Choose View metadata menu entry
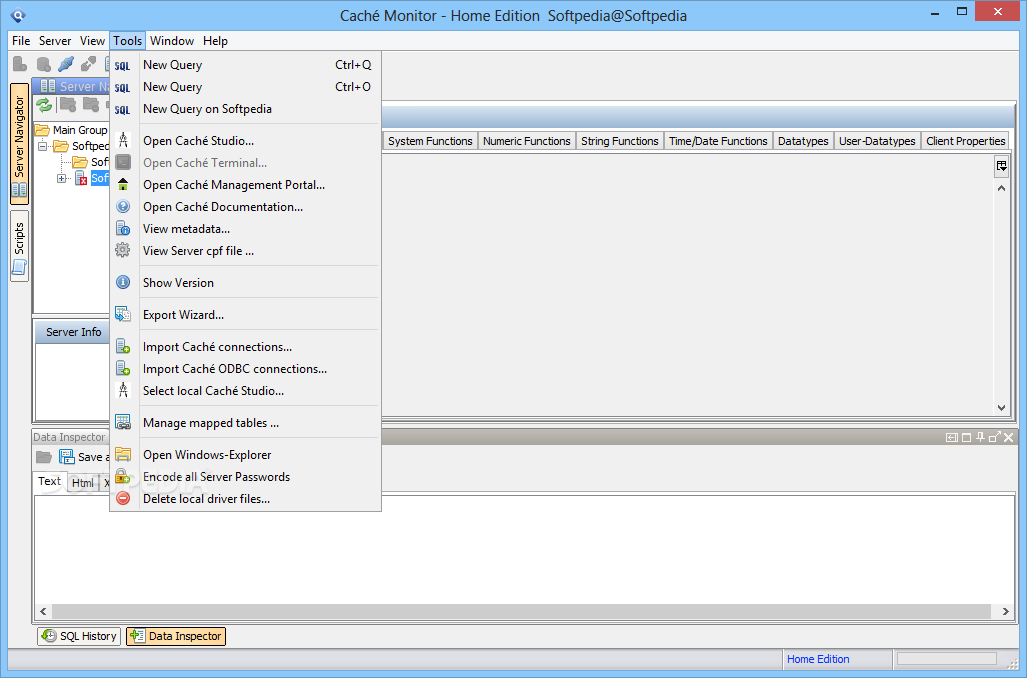The image size is (1027, 678). [245, 229]
